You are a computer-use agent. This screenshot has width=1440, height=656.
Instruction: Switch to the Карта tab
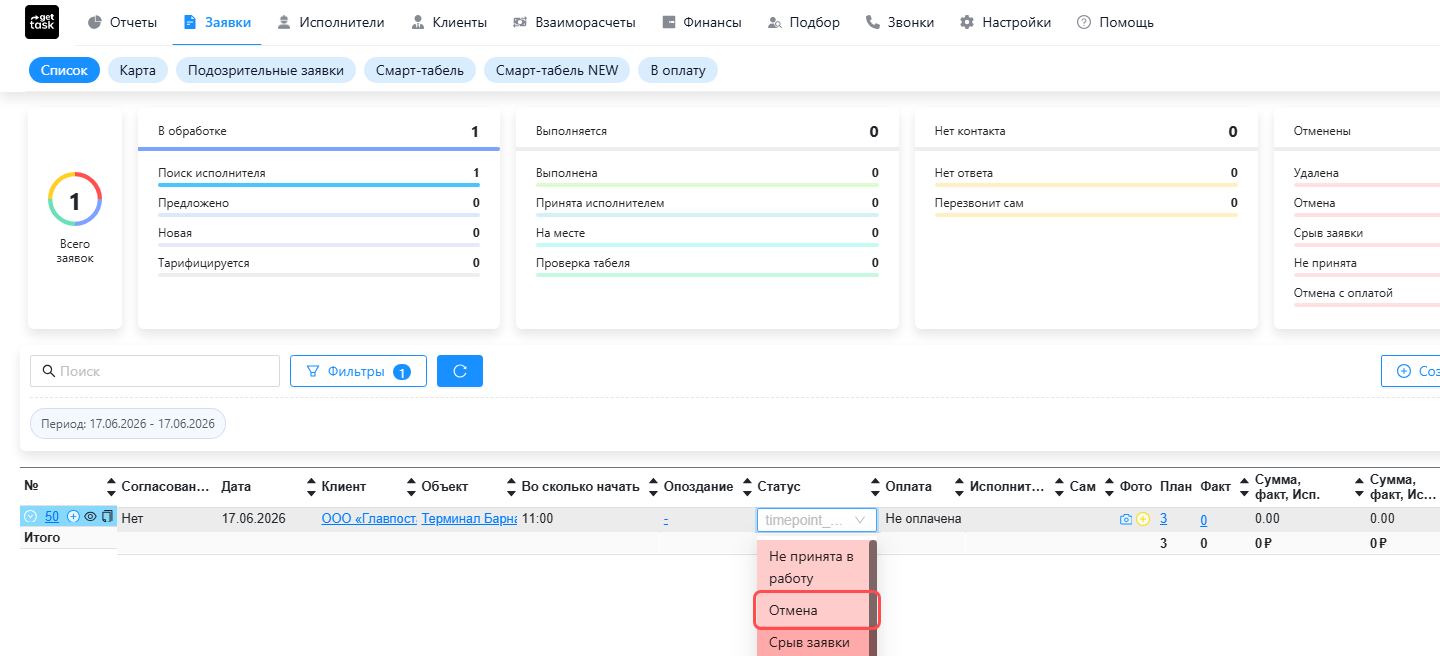tap(138, 70)
